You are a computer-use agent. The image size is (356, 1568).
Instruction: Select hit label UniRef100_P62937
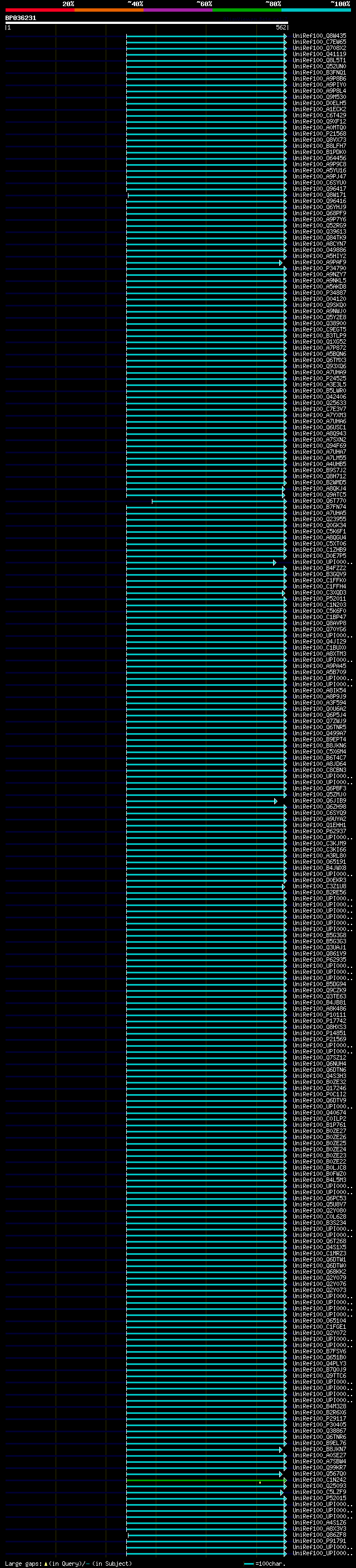click(319, 831)
